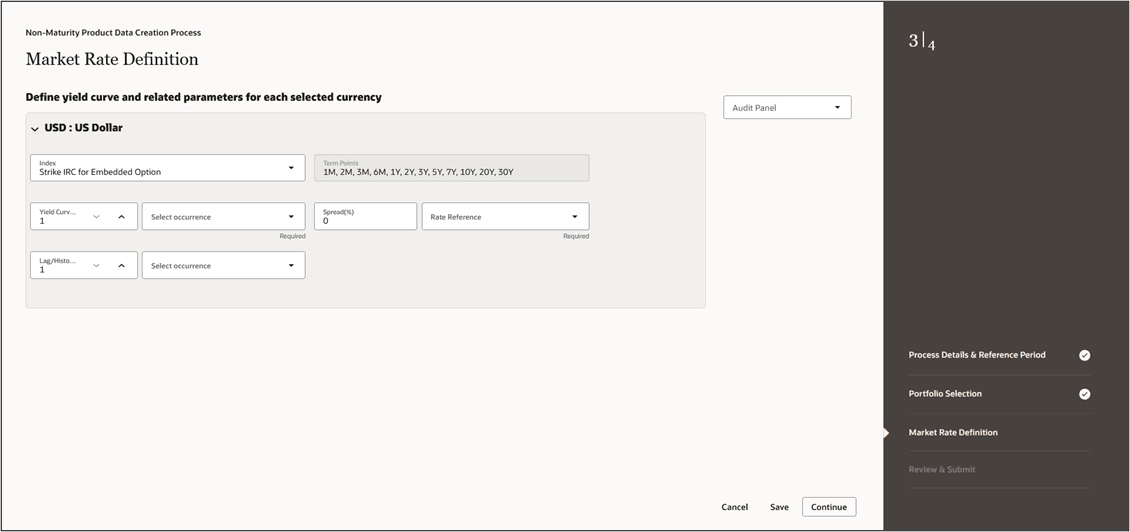Collapse the USD : US Dollar section
The image size is (1130, 532).
click(35, 129)
